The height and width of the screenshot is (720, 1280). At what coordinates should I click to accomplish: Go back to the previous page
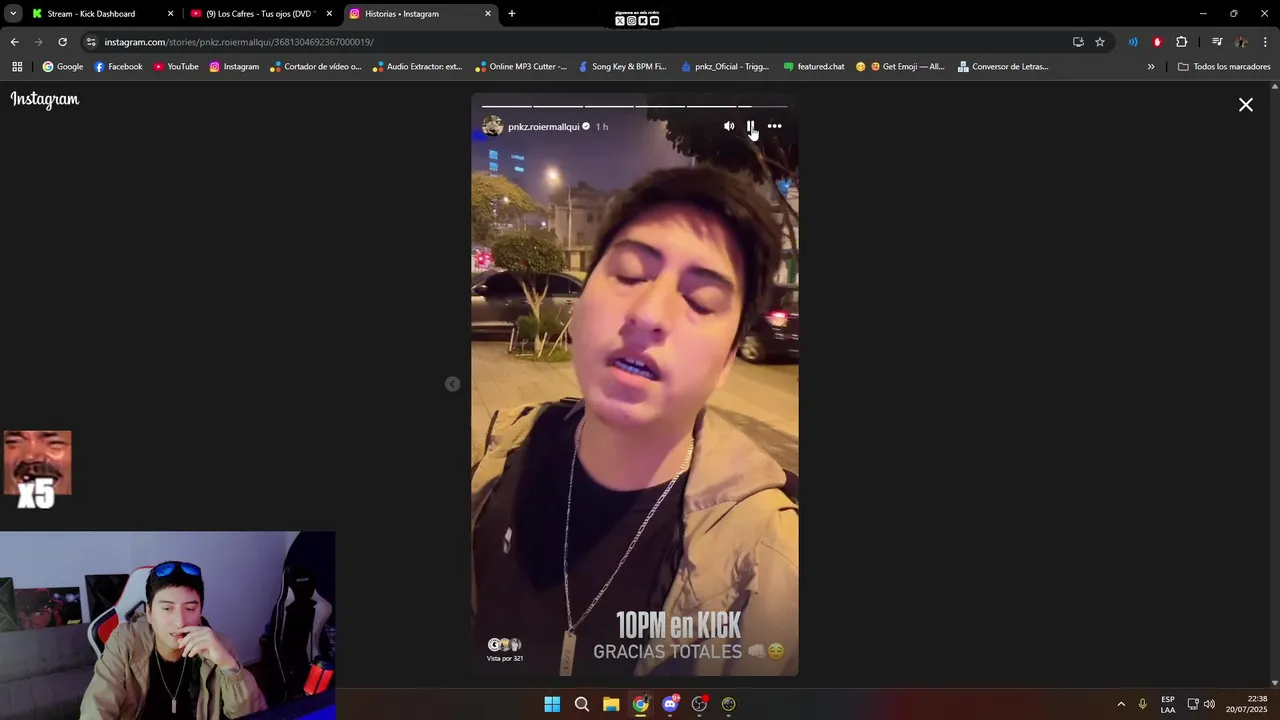[14, 42]
